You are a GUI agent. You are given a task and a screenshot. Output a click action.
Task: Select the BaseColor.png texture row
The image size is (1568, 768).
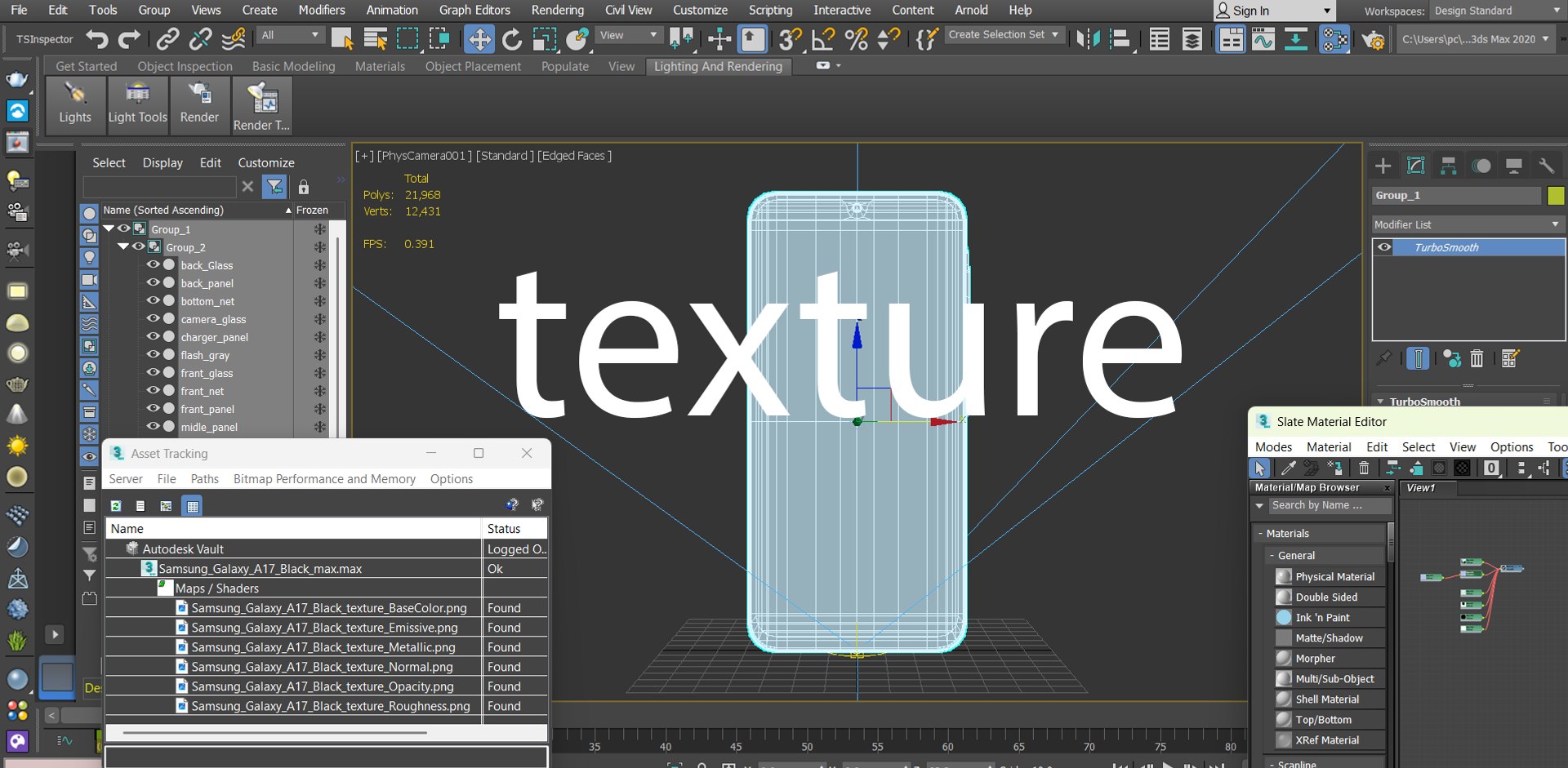[x=326, y=608]
